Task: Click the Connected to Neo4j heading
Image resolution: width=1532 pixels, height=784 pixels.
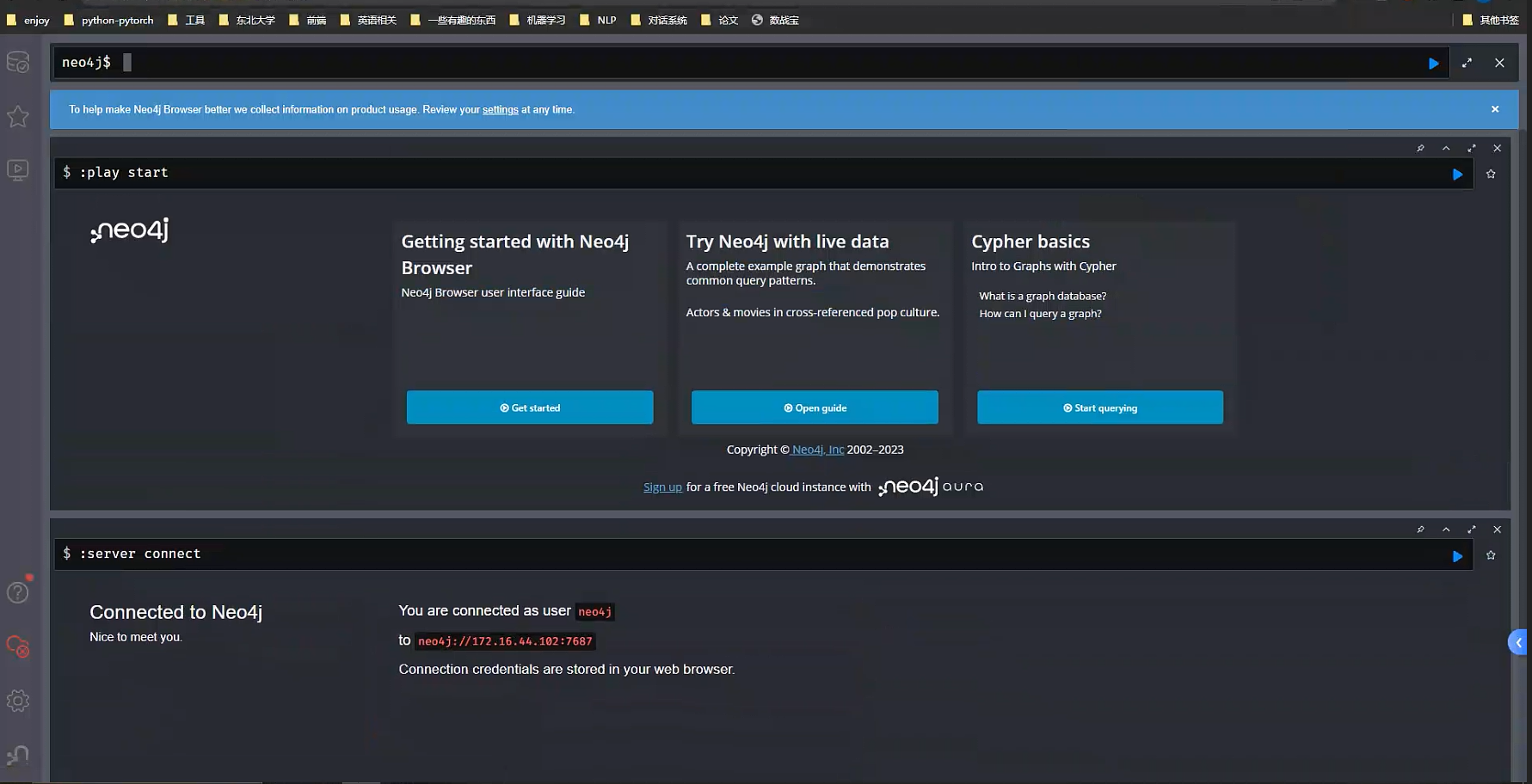Action: pos(175,612)
